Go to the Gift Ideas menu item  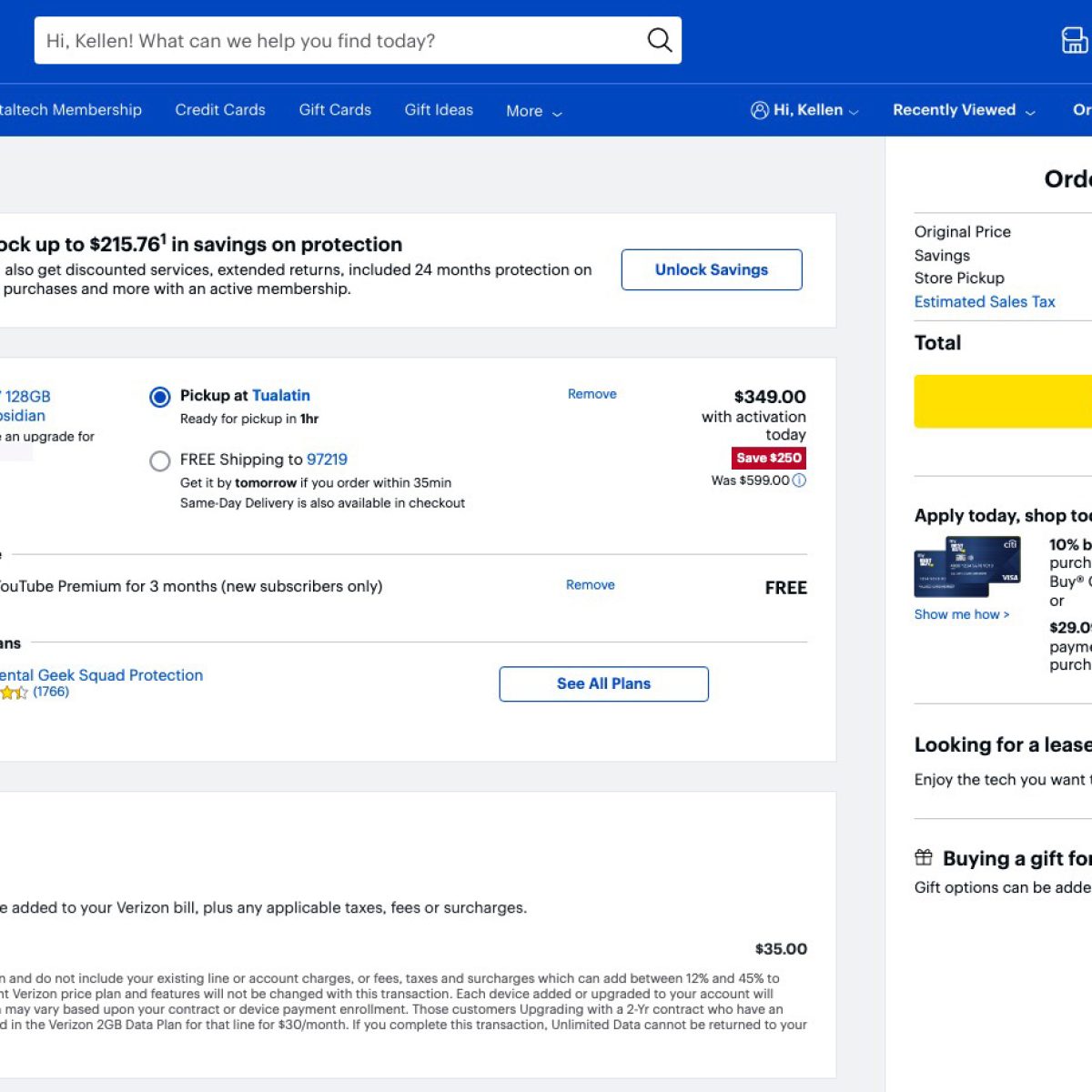point(439,110)
